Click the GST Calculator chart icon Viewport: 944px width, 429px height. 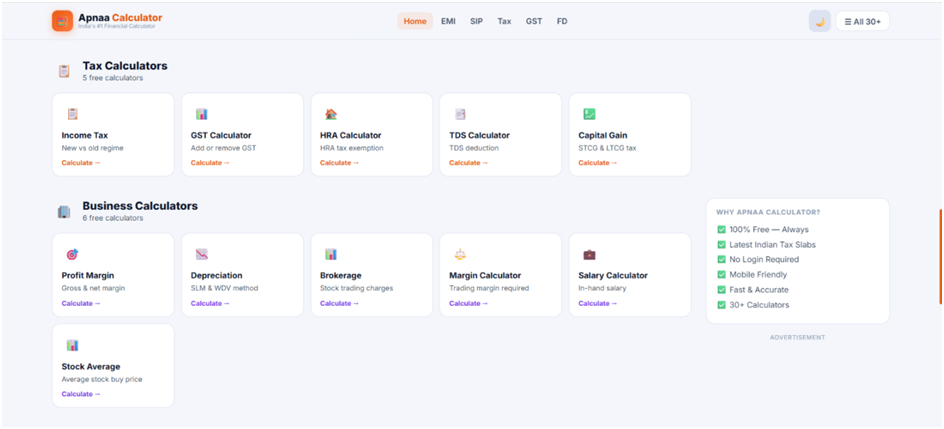coord(201,114)
